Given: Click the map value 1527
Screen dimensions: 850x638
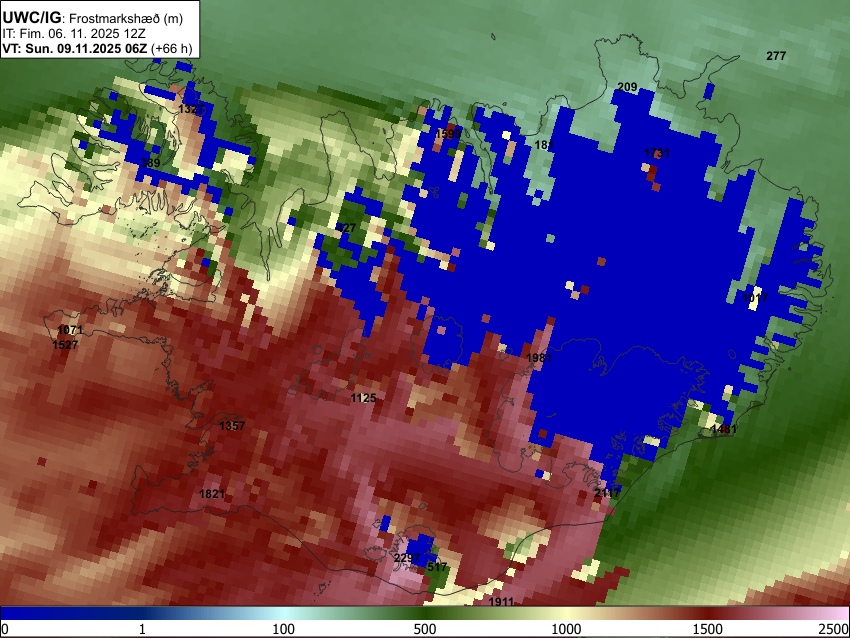Looking at the screenshot, I should (65, 345).
